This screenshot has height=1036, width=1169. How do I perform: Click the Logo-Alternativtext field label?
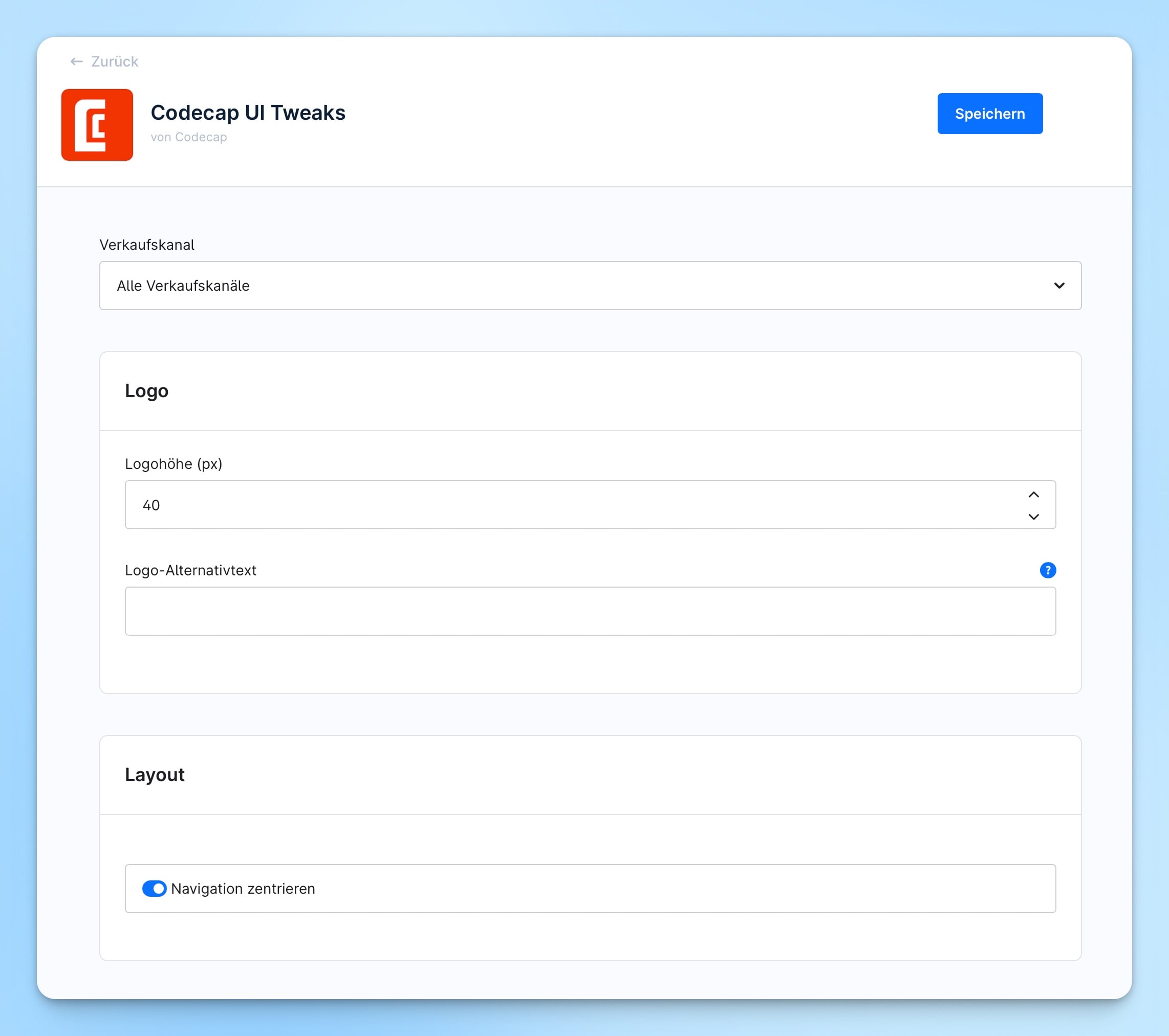point(190,570)
